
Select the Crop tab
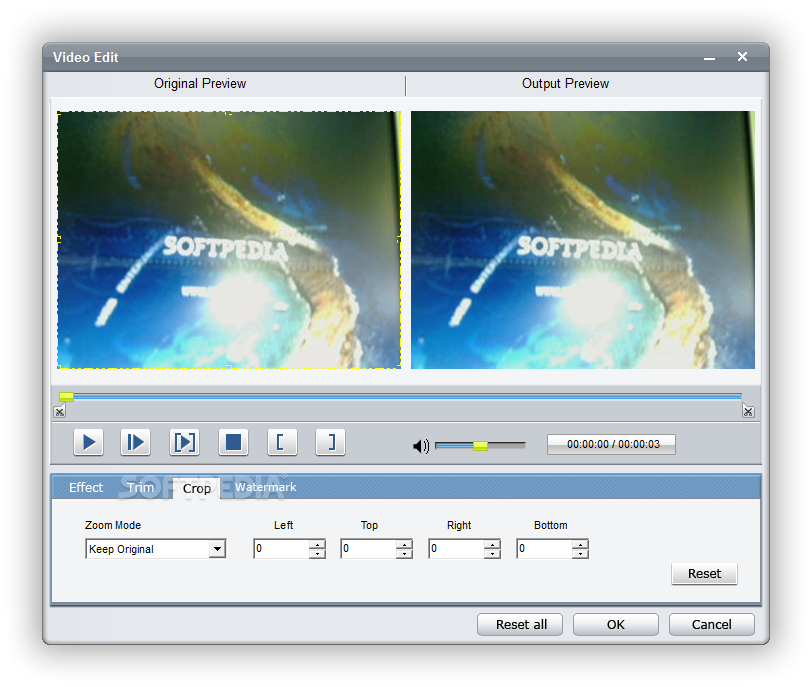point(197,489)
